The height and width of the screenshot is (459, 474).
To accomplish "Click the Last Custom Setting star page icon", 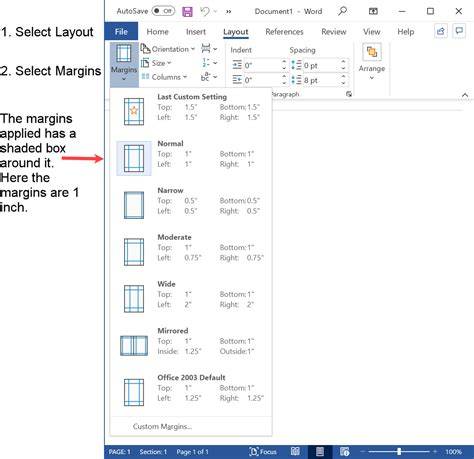I will click(134, 111).
